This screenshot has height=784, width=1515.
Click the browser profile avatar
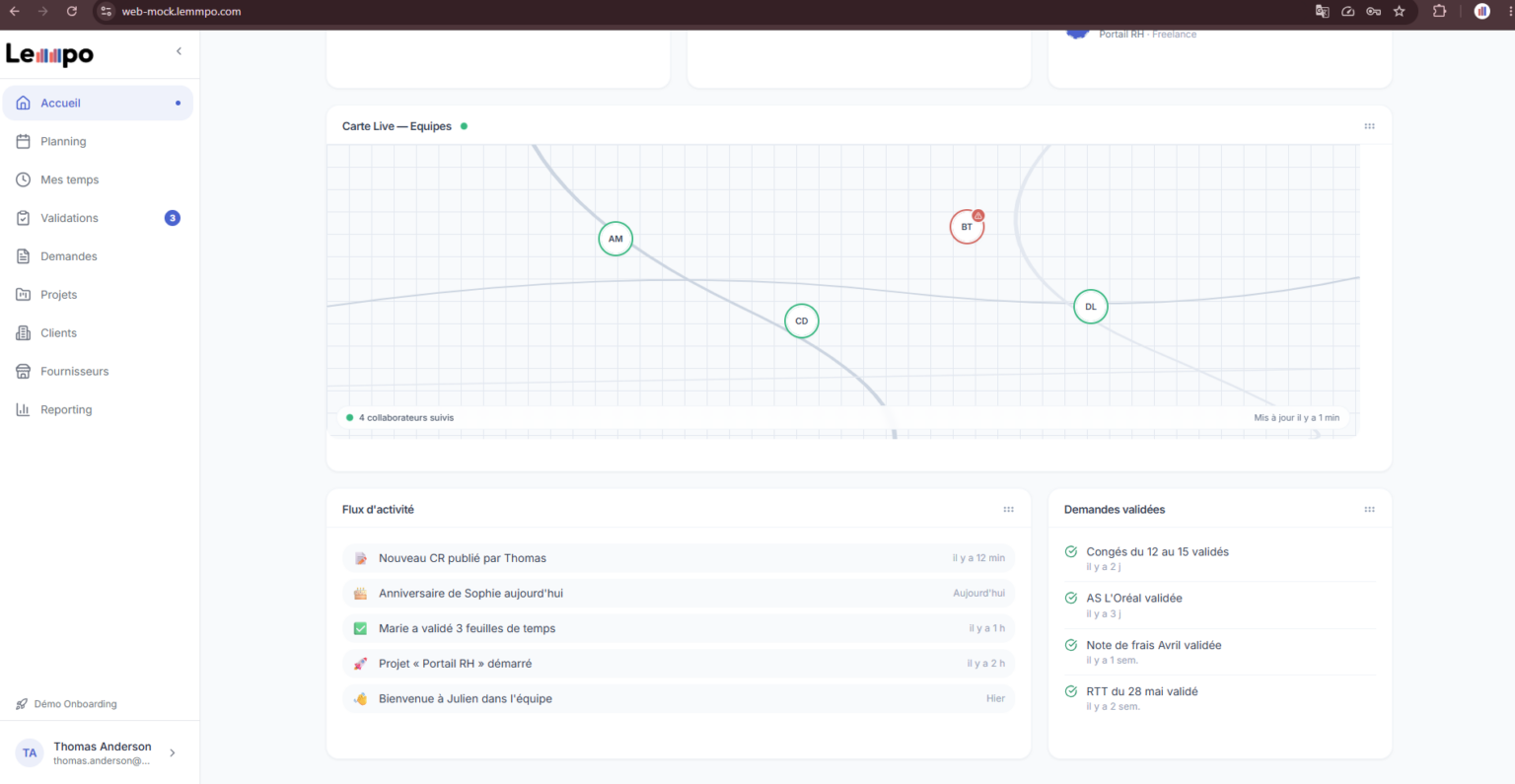click(x=1481, y=11)
